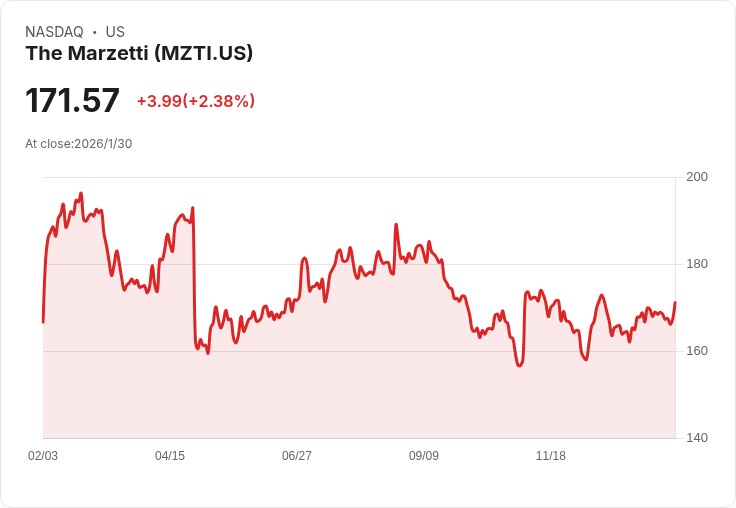Image resolution: width=736 pixels, height=508 pixels.
Task: Click the US market label
Action: 115,32
